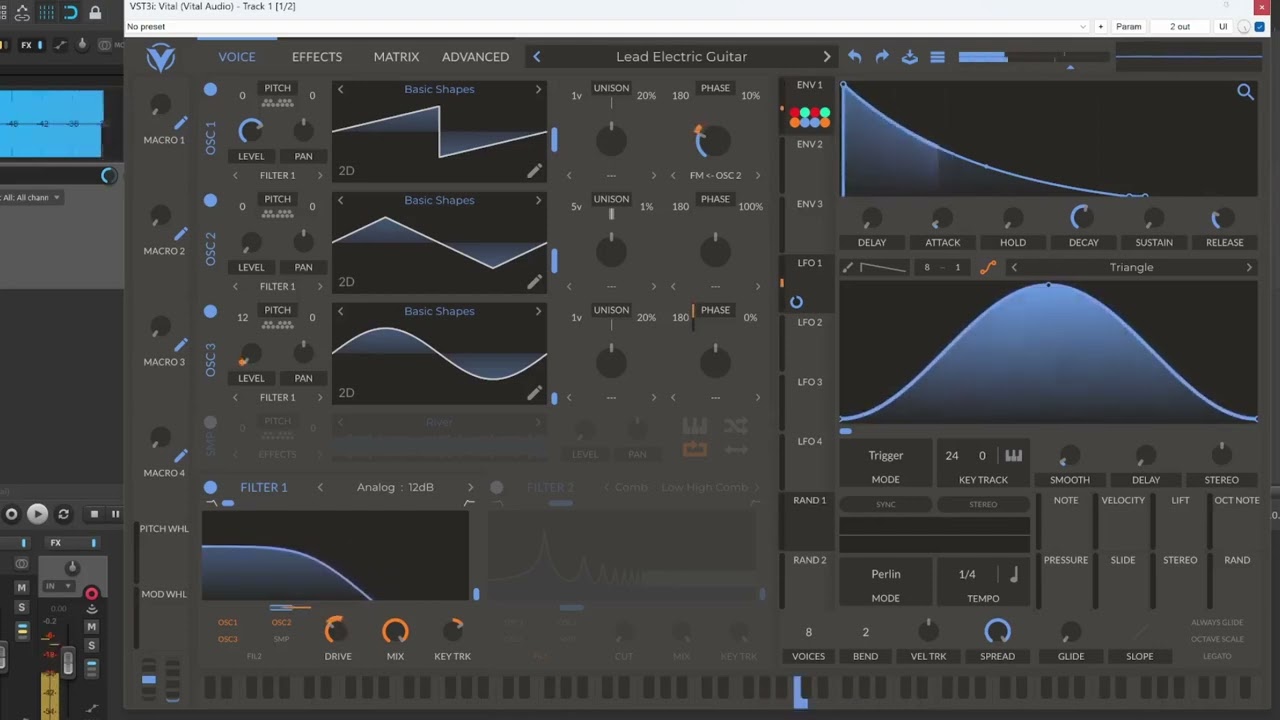Viewport: 1280px width, 720px height.
Task: Switch to the VOICE tab
Action: click(237, 57)
